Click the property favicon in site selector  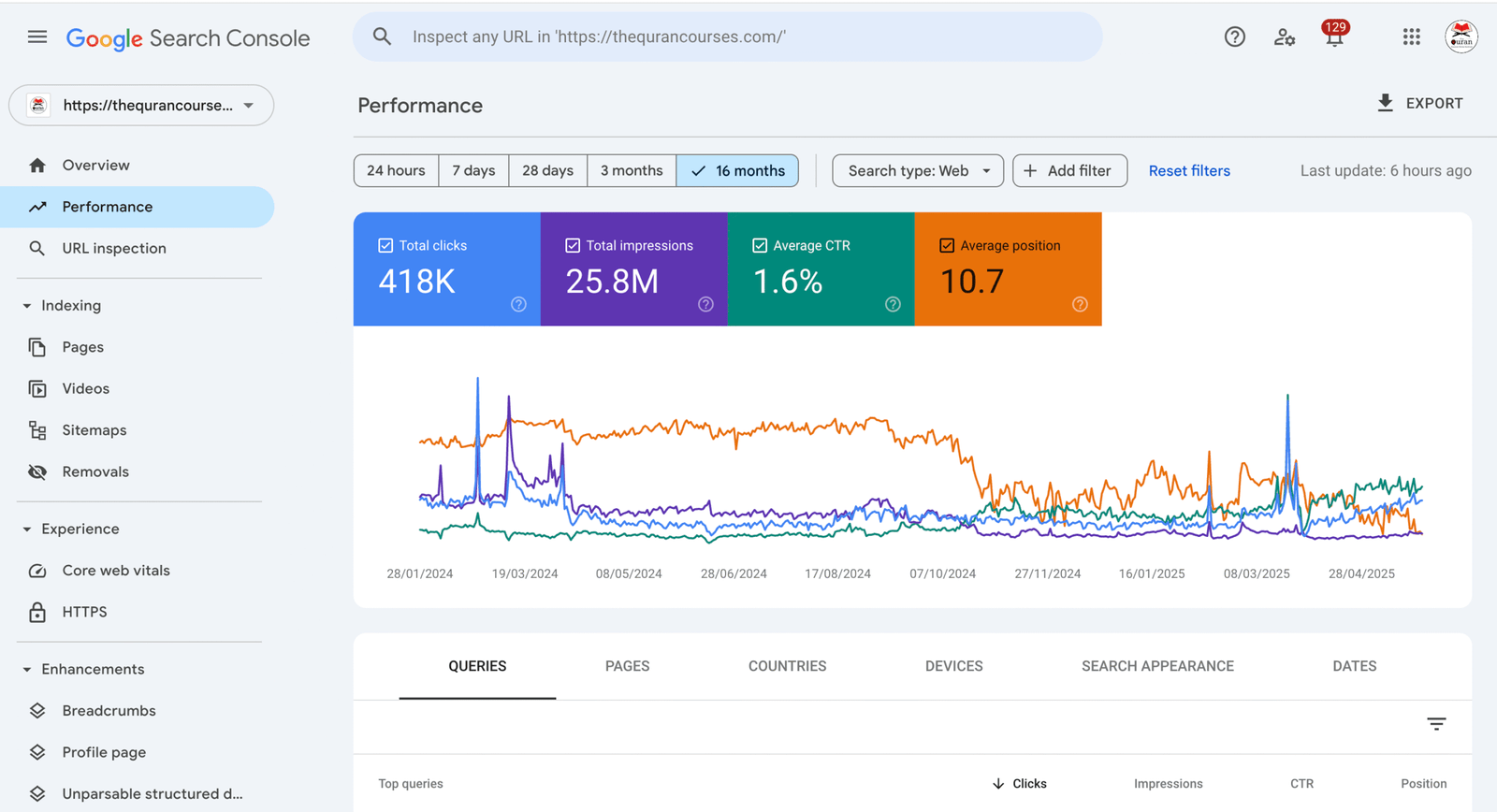click(38, 105)
